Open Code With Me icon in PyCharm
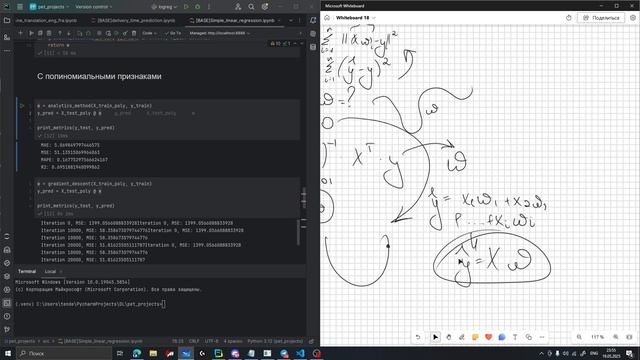This screenshot has width=640, height=360. (x=238, y=7)
